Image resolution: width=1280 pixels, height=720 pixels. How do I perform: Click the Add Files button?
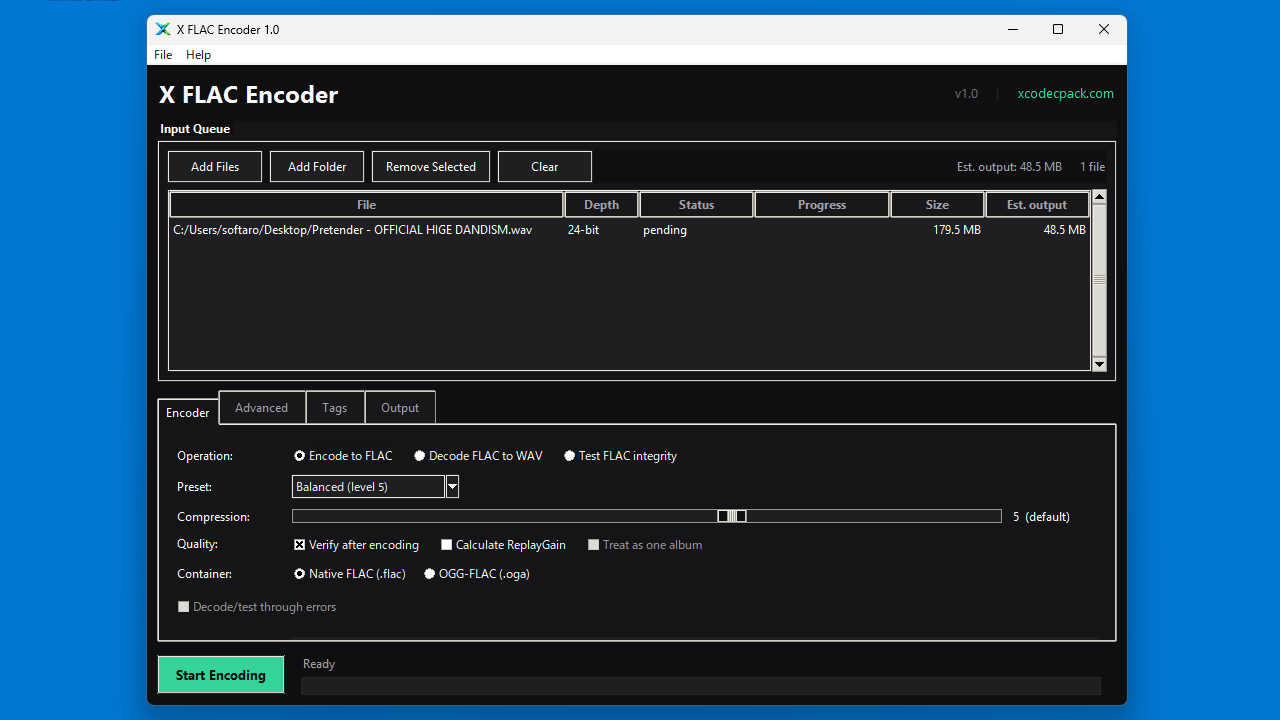tap(215, 167)
